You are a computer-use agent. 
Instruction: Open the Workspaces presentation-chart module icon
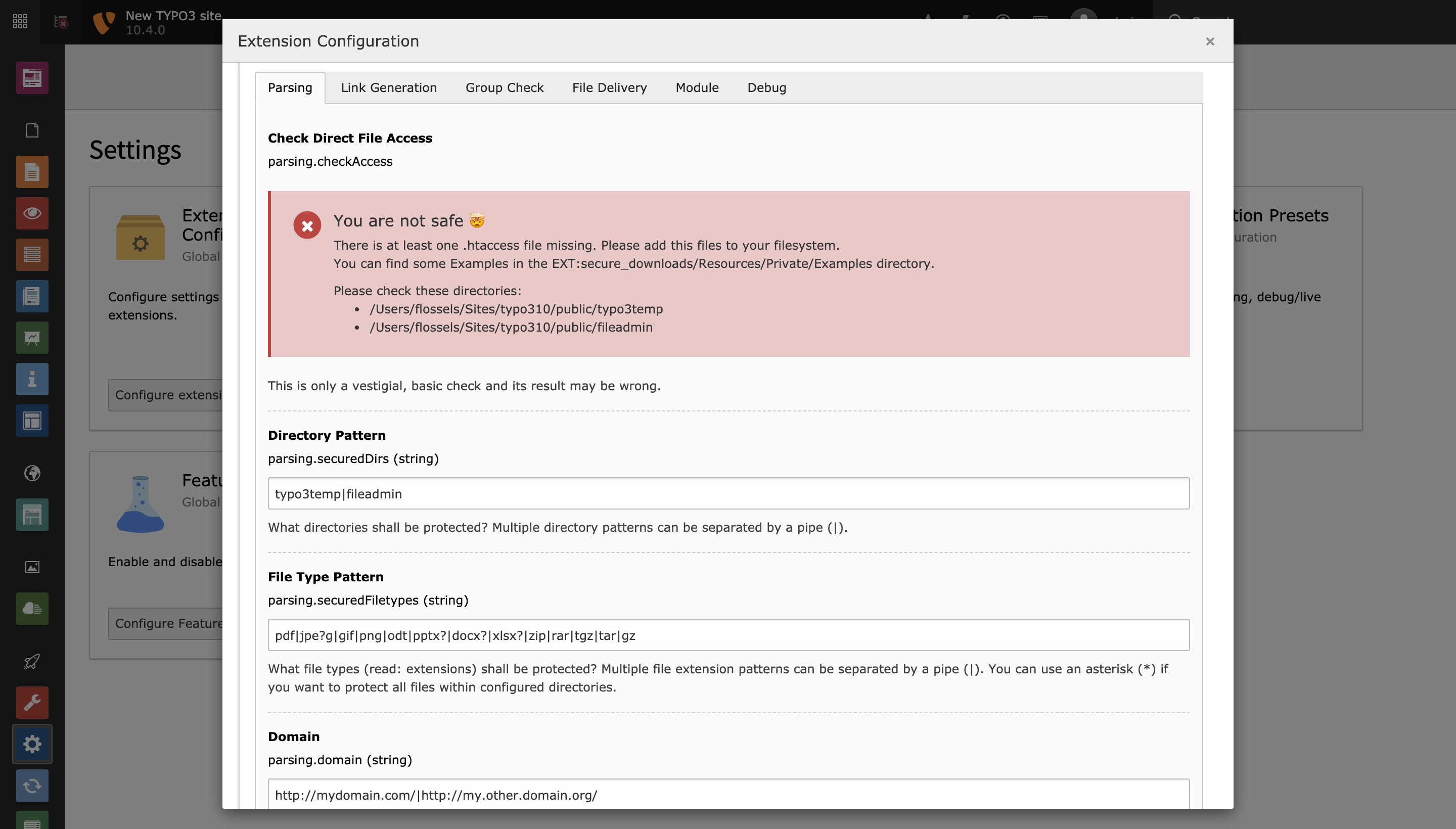point(32,338)
